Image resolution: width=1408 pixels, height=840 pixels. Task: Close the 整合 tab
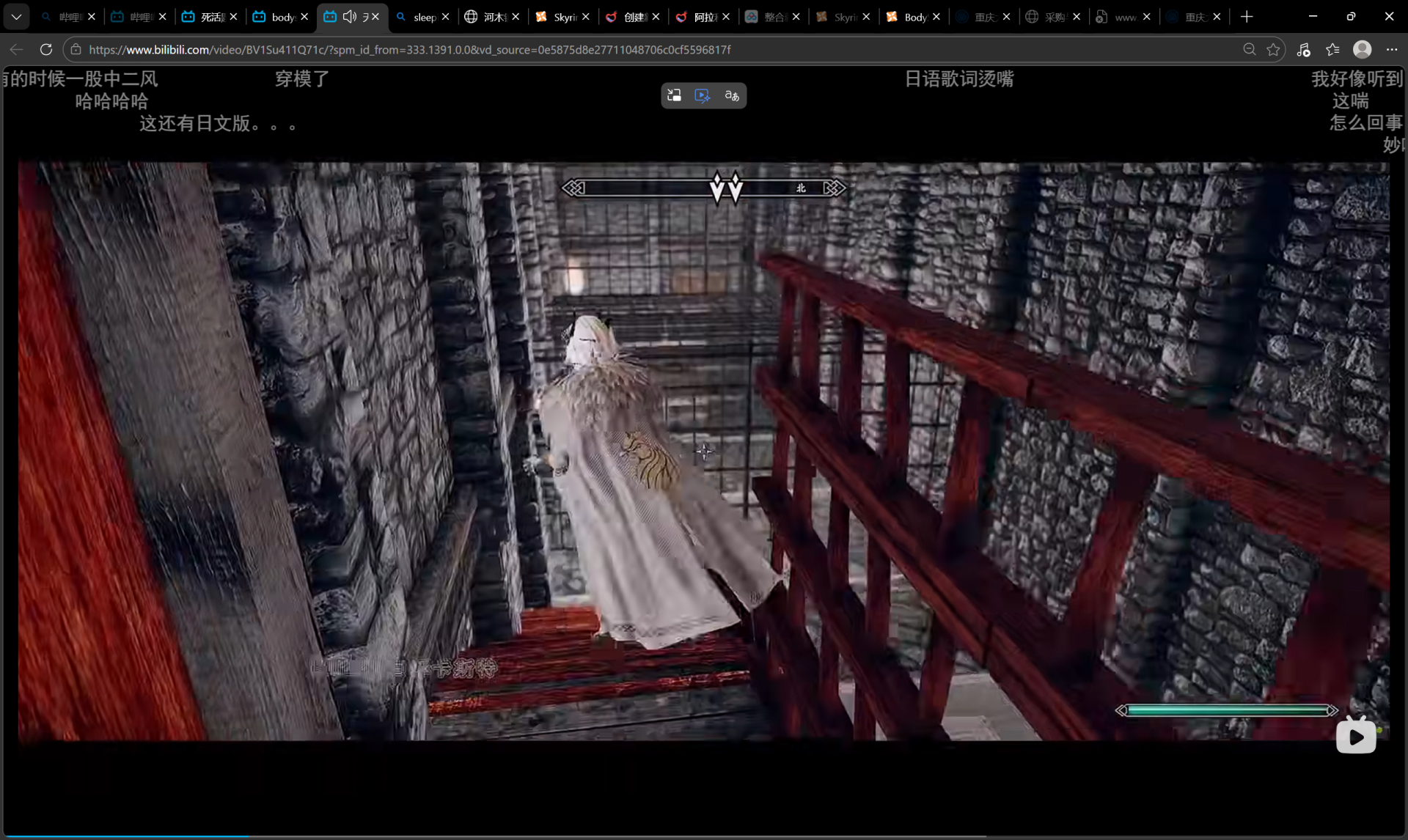796,16
